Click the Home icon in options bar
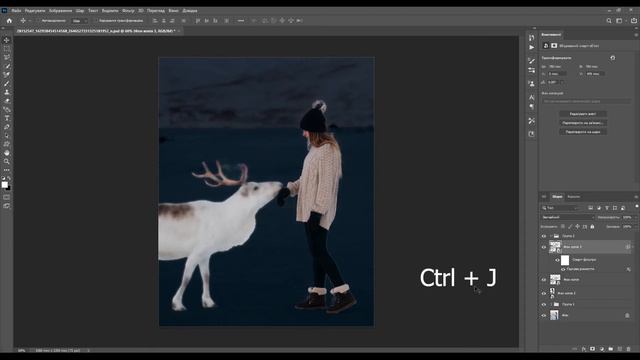The height and width of the screenshot is (360, 640). tap(9, 20)
